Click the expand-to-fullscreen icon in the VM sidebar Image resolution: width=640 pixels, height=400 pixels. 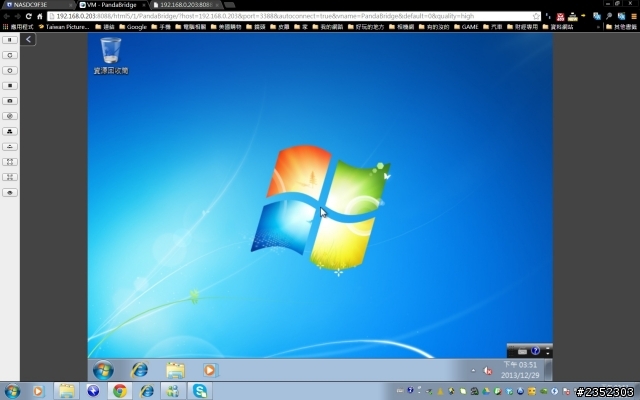click(x=10, y=162)
